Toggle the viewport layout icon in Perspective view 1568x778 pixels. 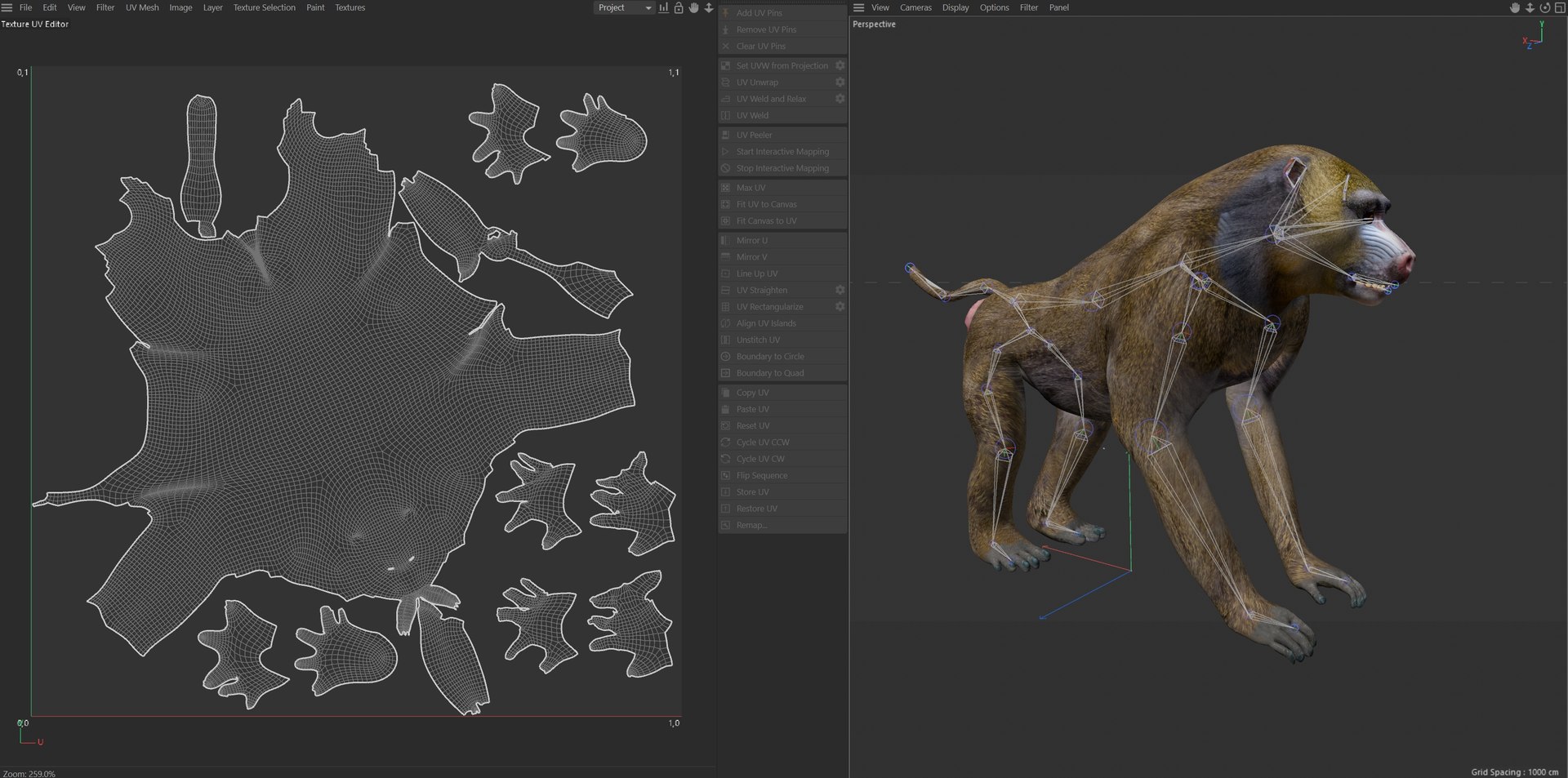1559,7
